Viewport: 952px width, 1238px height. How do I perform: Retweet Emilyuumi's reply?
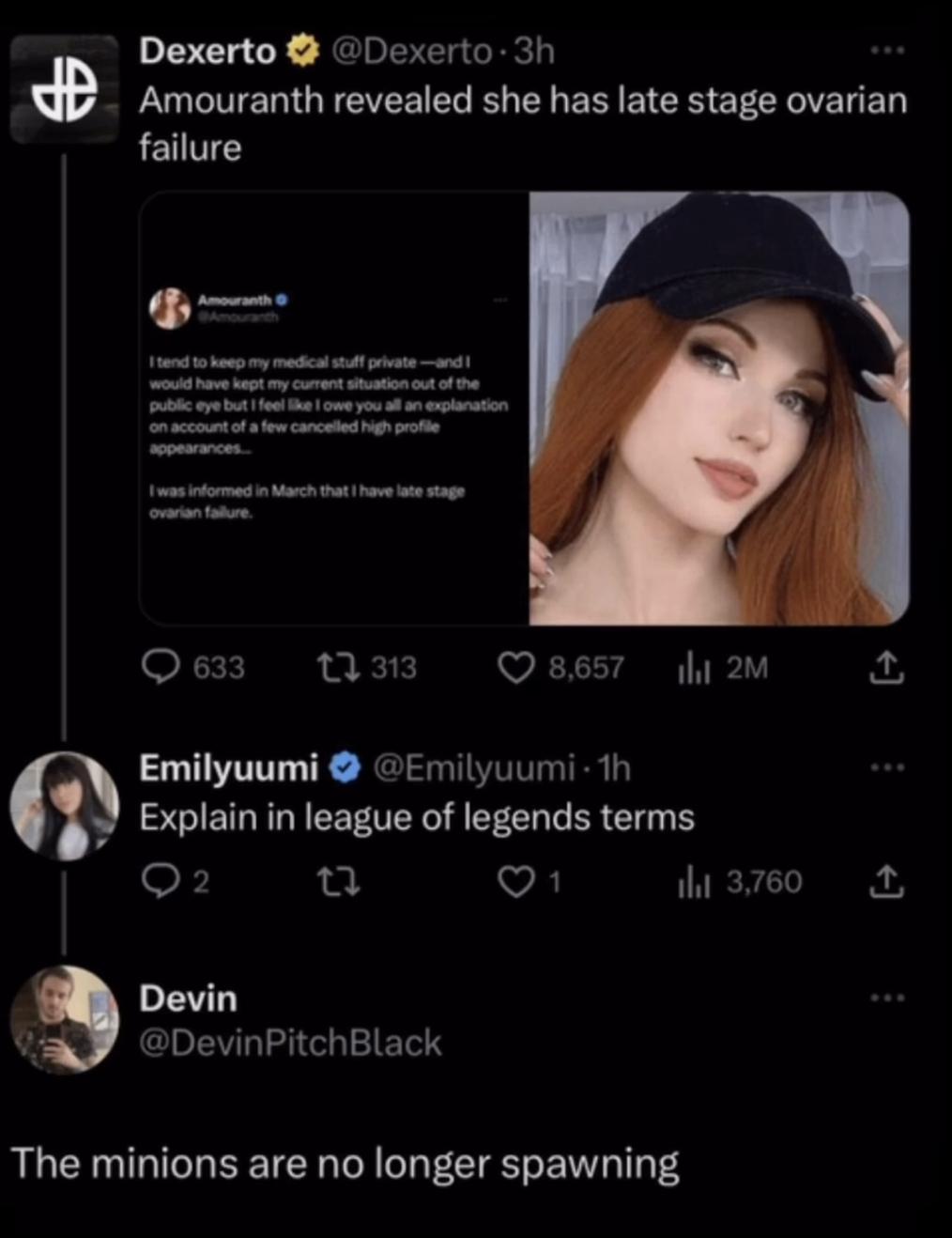tap(333, 882)
